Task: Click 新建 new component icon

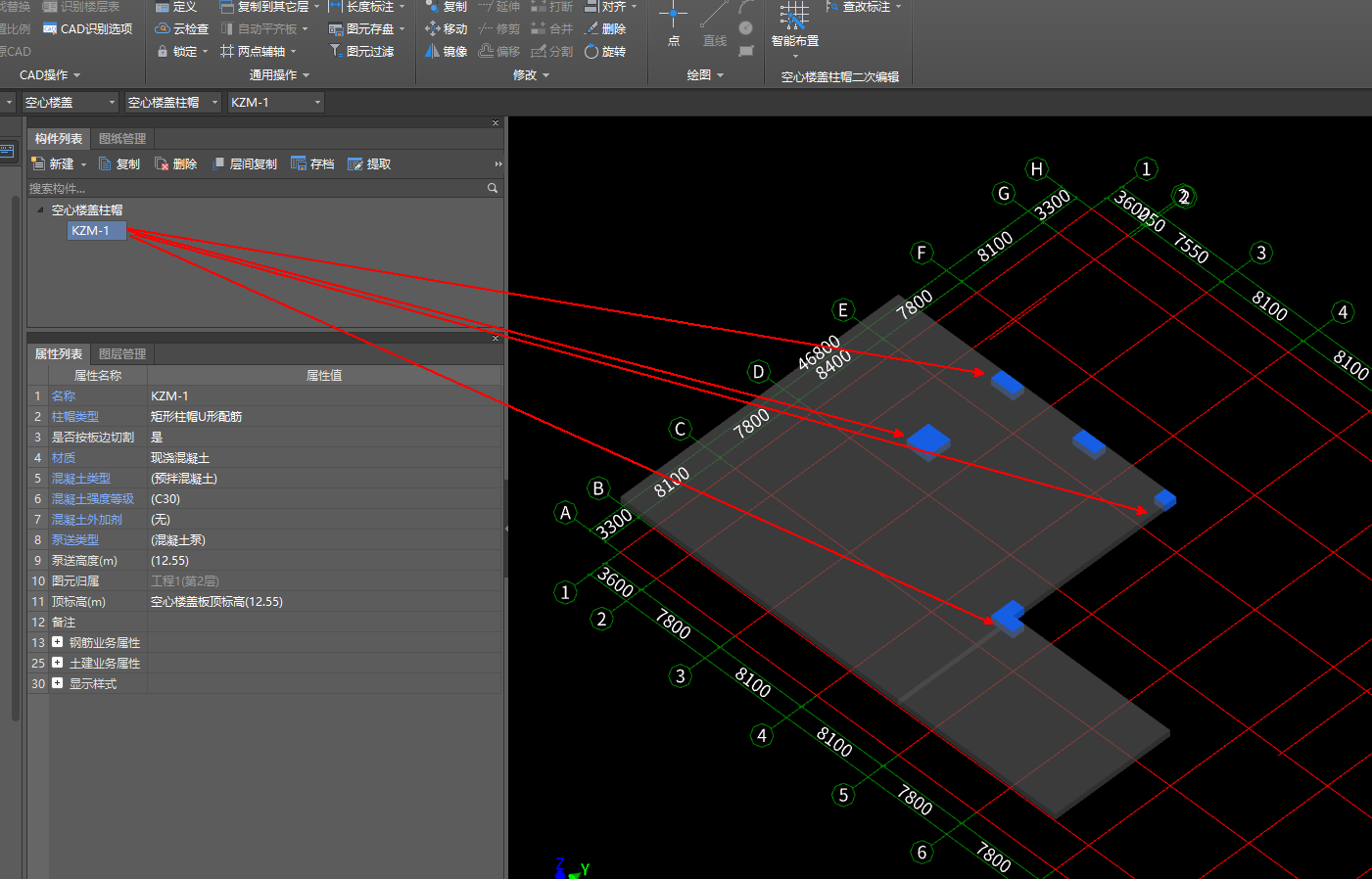Action: pos(38,163)
